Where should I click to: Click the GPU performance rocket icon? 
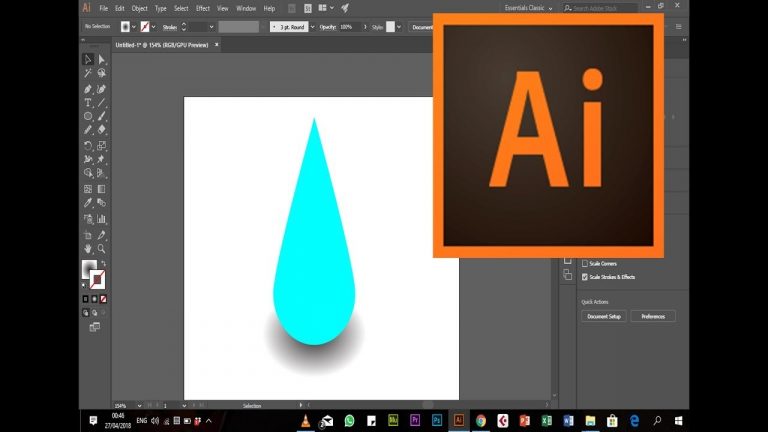tap(345, 8)
